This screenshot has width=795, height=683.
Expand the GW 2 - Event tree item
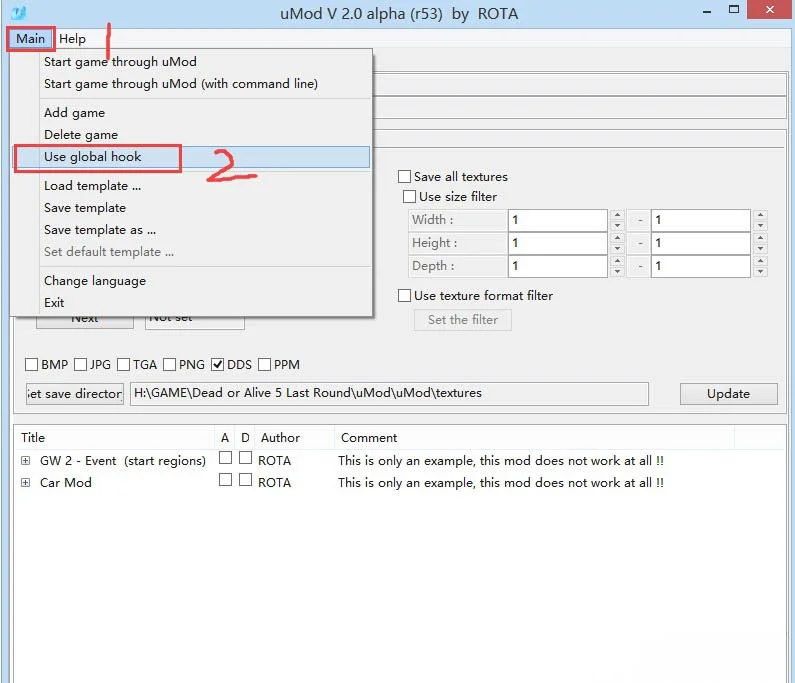(25, 461)
